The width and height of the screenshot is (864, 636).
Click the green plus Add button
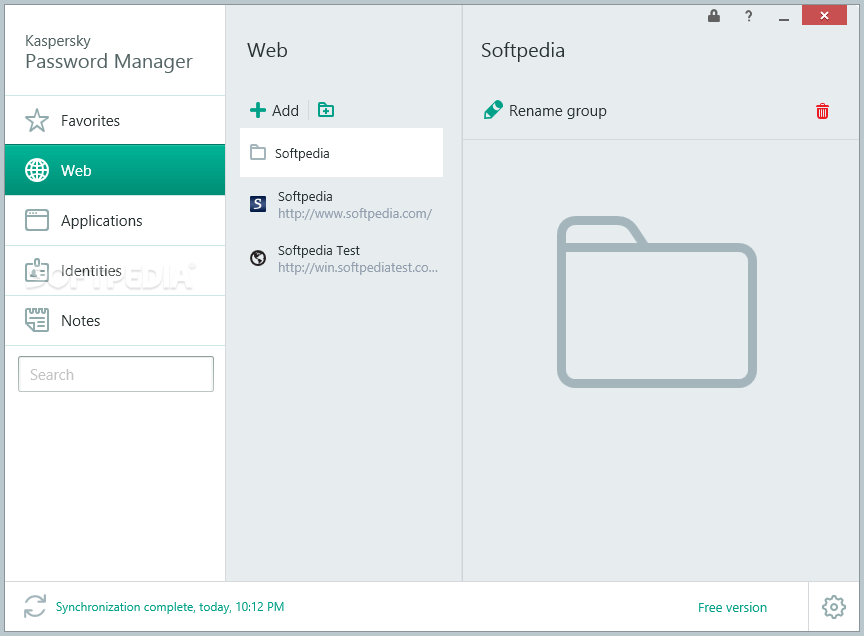[274, 110]
